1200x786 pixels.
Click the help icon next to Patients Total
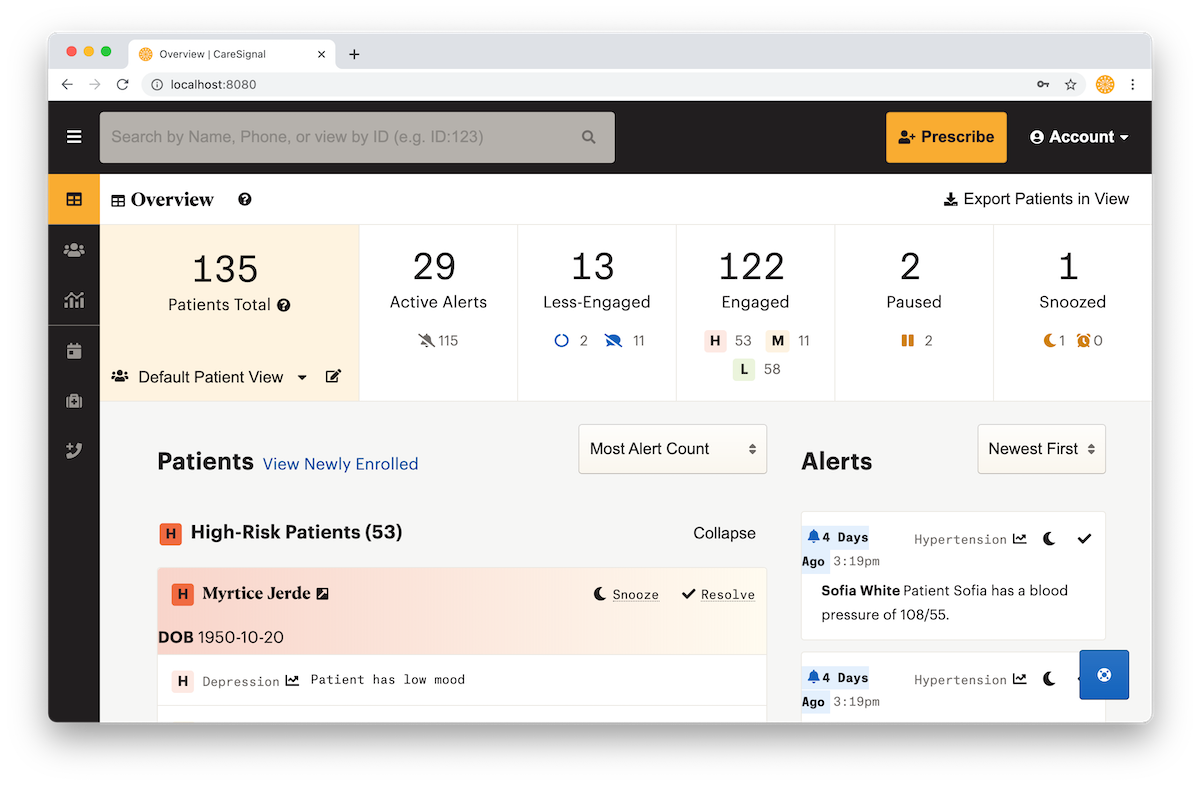pyautogui.click(x=284, y=305)
